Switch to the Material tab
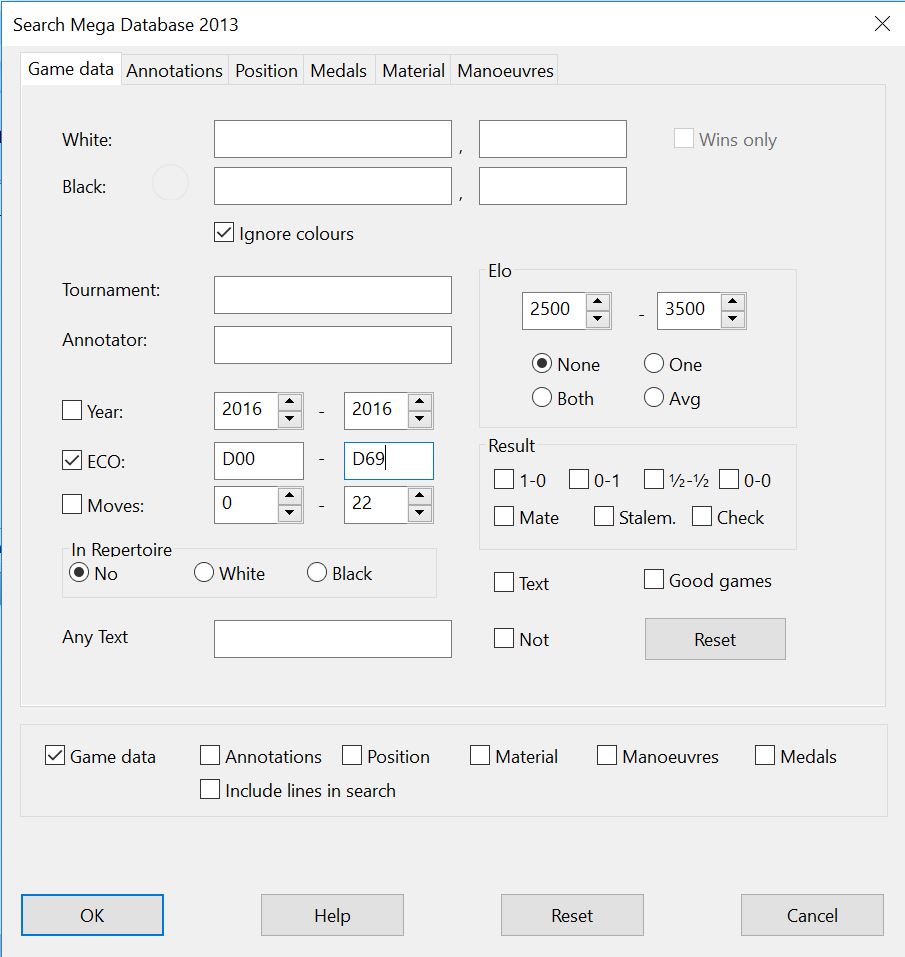 point(413,71)
